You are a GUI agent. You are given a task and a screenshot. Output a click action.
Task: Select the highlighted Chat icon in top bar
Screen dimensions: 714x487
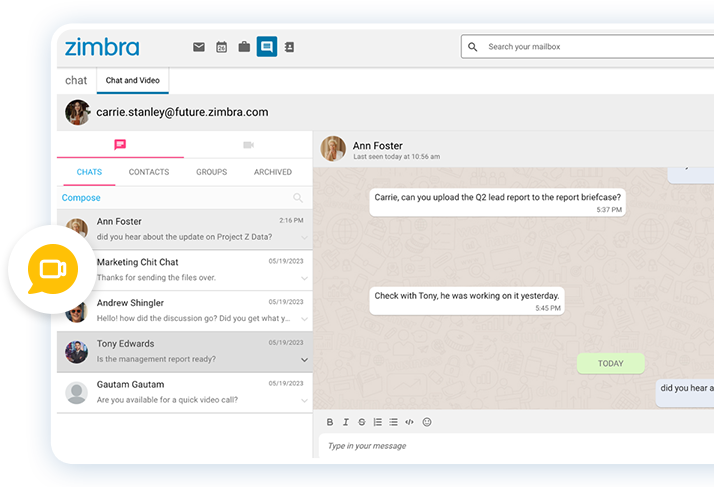point(267,46)
